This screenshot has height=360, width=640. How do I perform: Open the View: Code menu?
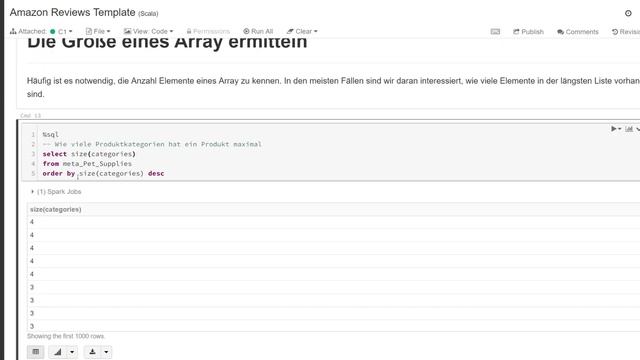click(149, 31)
